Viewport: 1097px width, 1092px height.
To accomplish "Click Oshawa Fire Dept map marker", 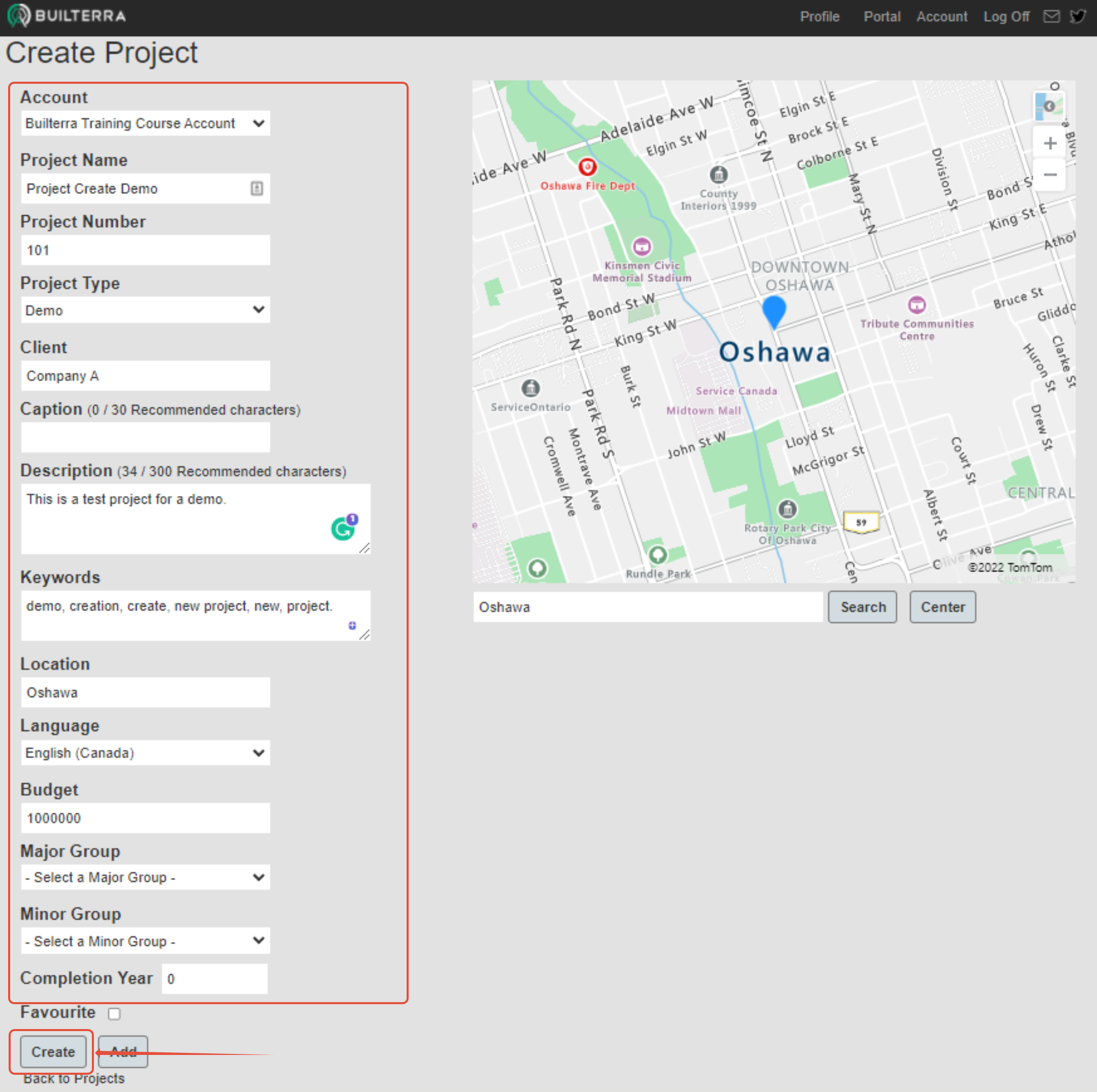I will (587, 167).
